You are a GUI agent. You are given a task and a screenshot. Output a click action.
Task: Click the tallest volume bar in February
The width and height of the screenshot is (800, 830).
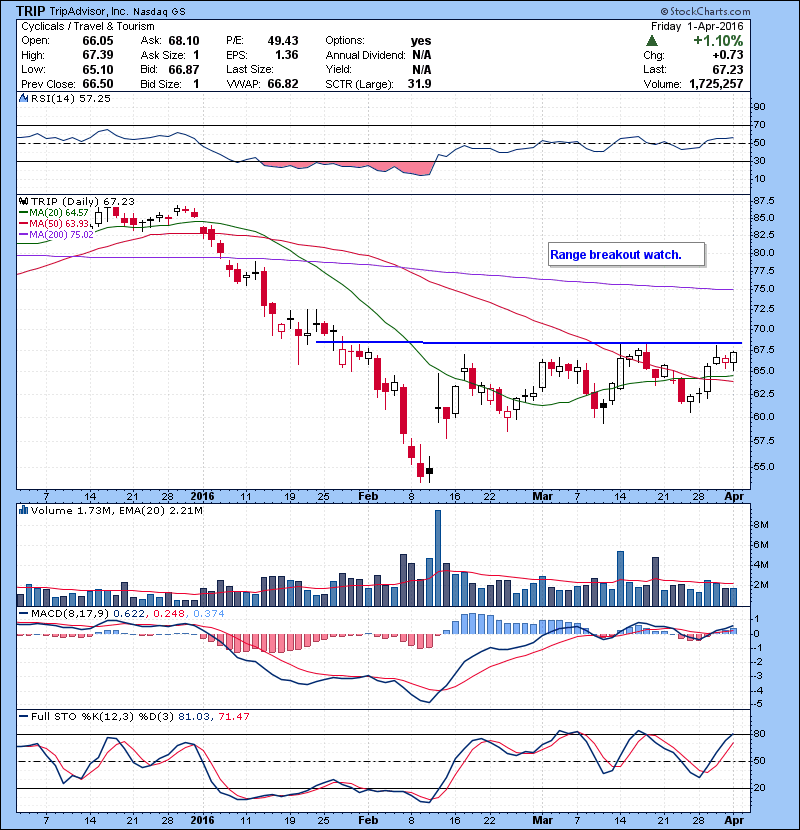coord(438,558)
